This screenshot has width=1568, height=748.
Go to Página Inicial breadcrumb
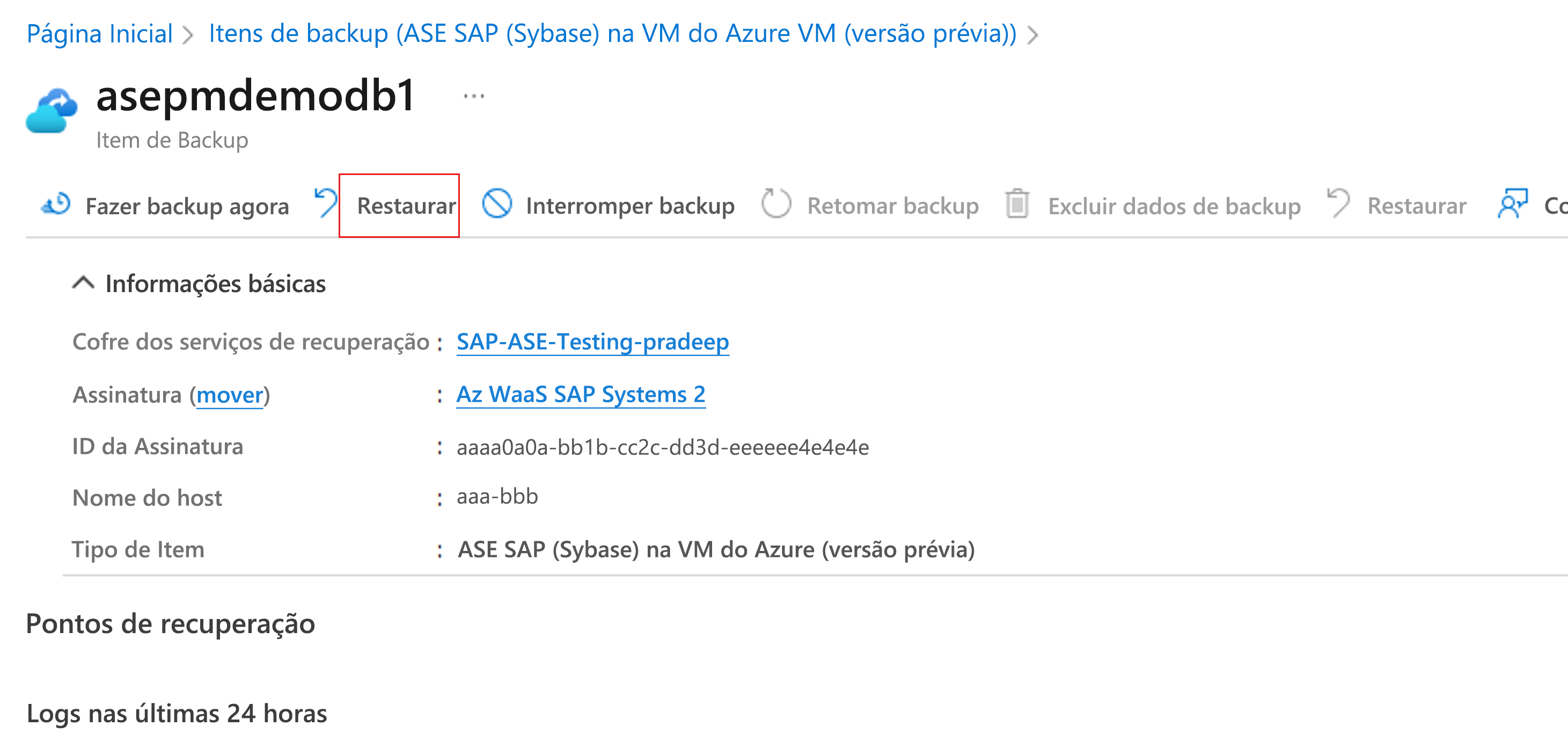[100, 33]
